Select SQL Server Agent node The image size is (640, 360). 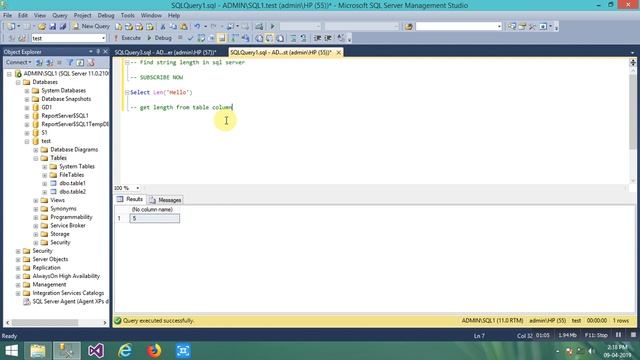tap(70, 302)
